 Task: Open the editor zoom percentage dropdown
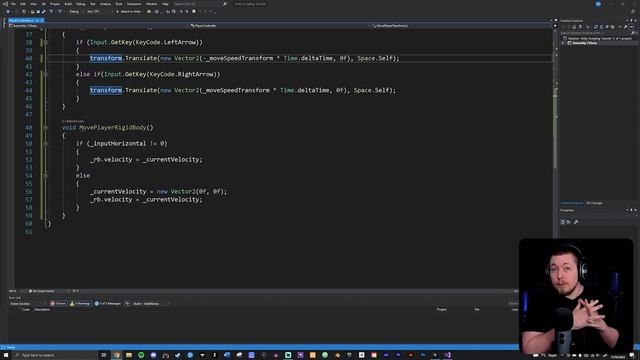15,291
